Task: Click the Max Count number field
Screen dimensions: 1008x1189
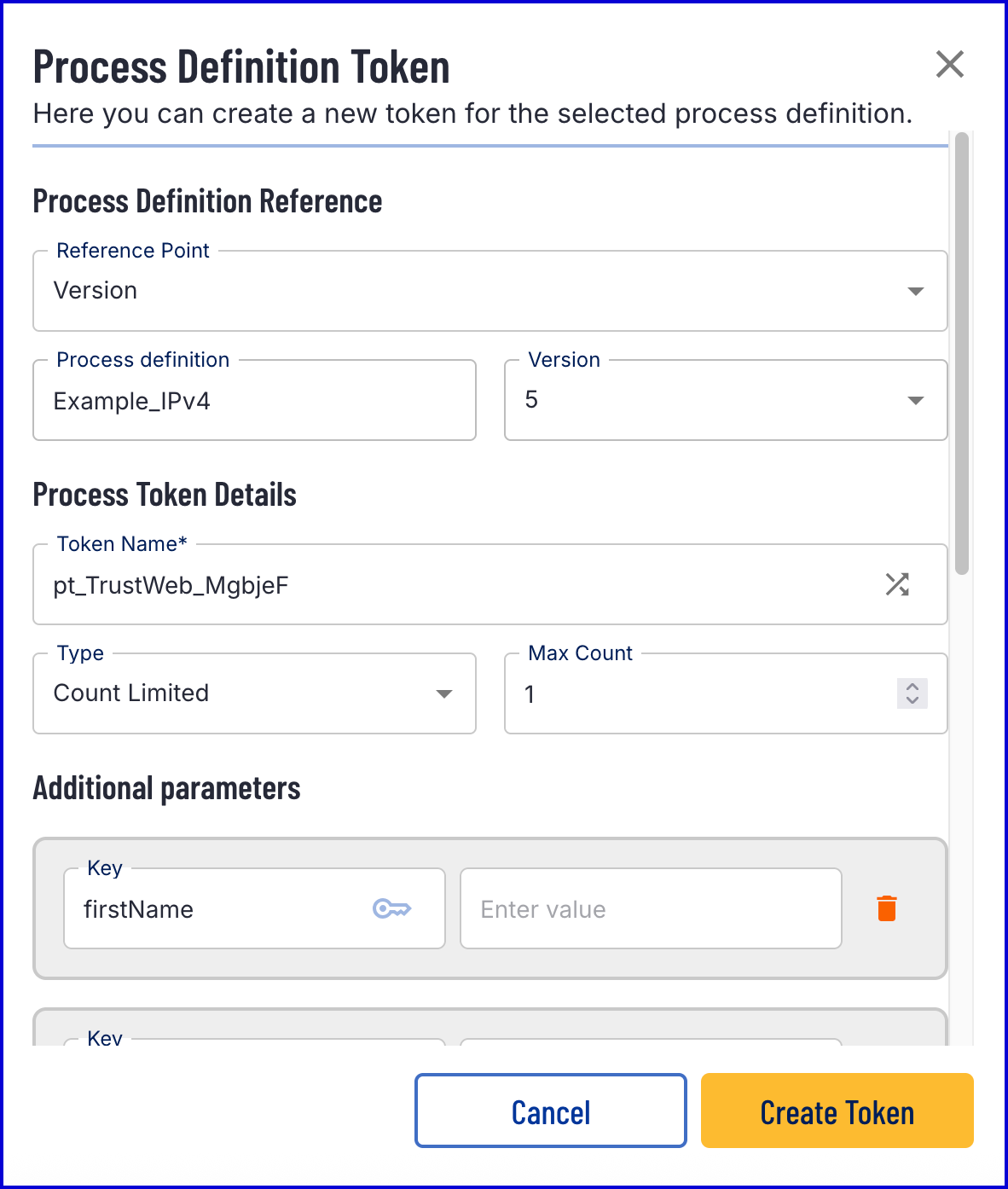Action: pos(699,694)
